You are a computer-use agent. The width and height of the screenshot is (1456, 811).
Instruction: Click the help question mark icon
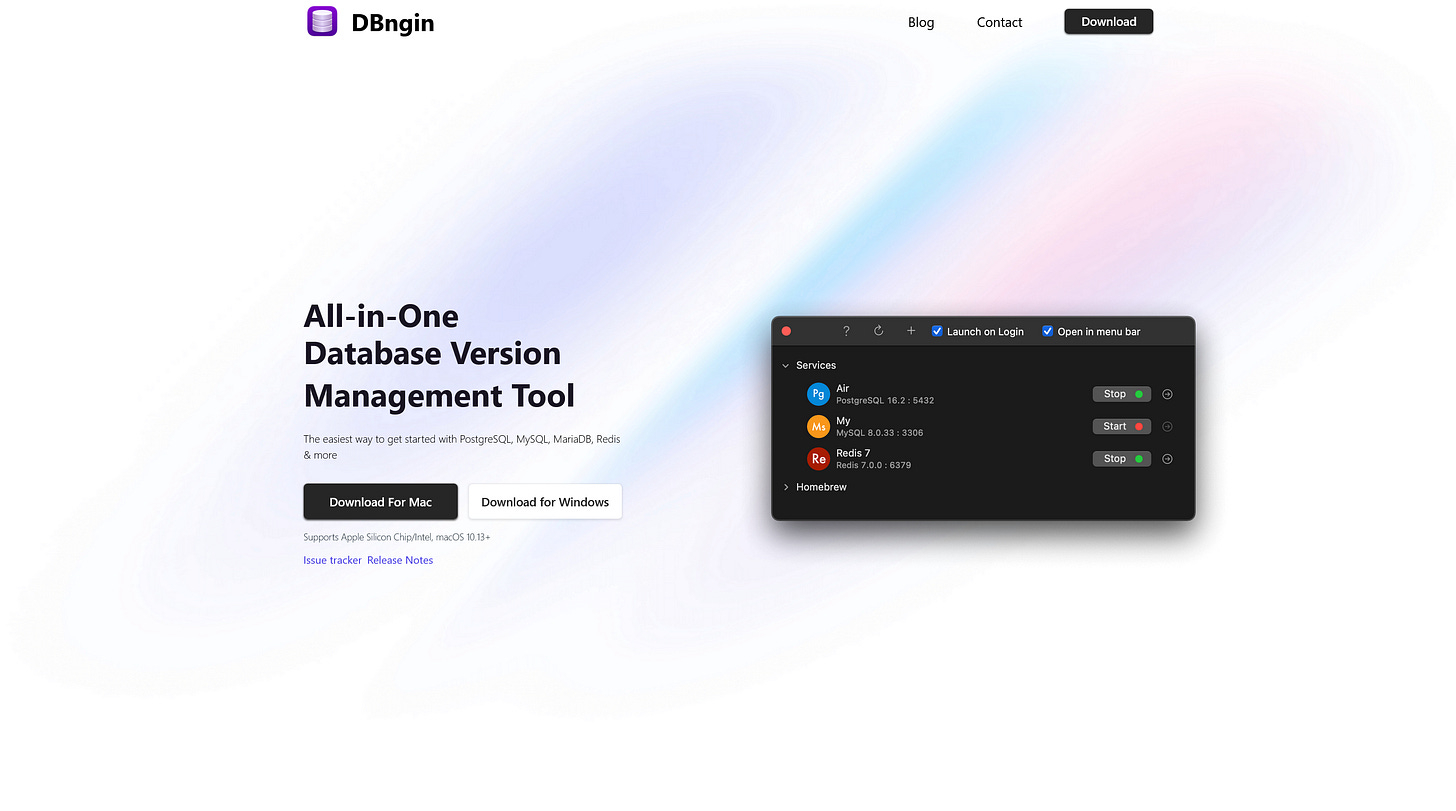[846, 331]
